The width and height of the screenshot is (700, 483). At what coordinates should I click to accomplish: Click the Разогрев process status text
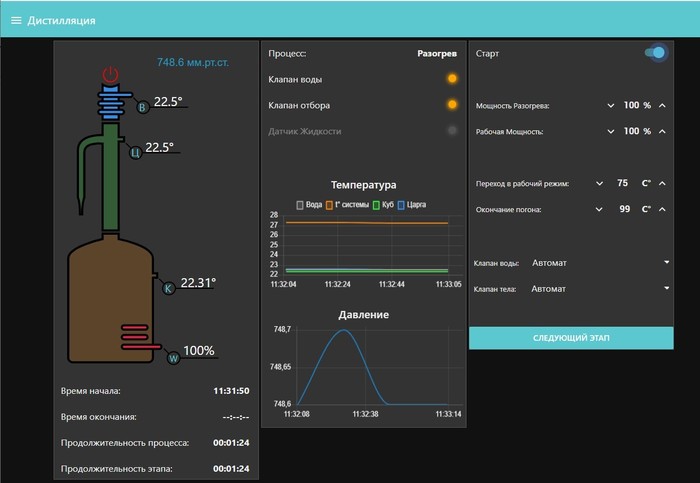(437, 54)
